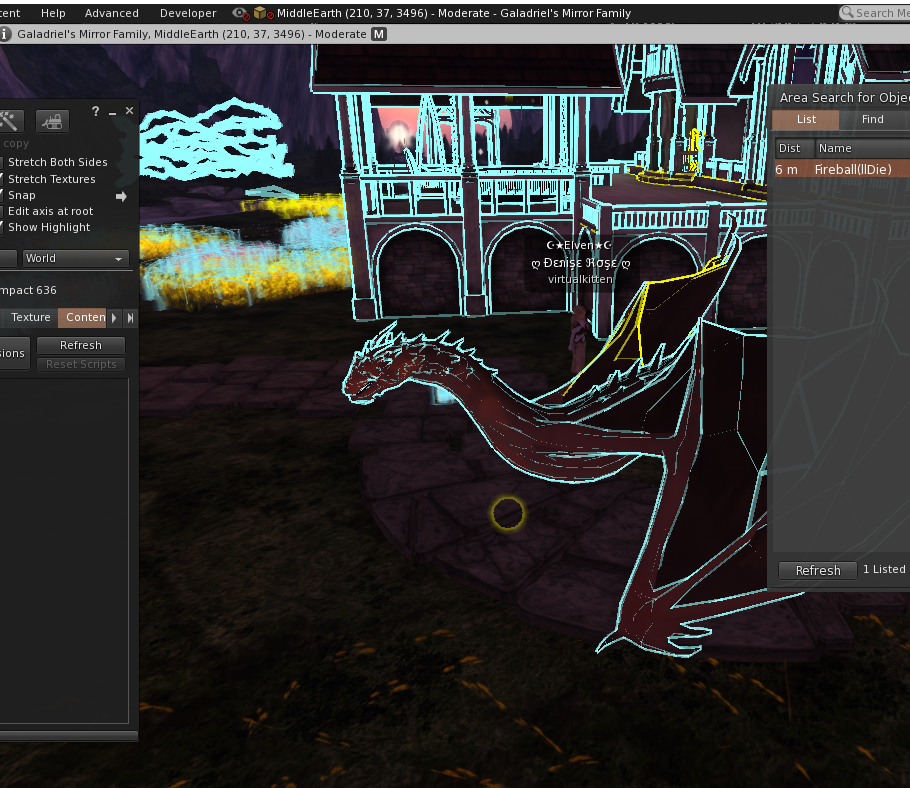Click the location bar address text
This screenshot has height=788, width=910.
tap(192, 34)
